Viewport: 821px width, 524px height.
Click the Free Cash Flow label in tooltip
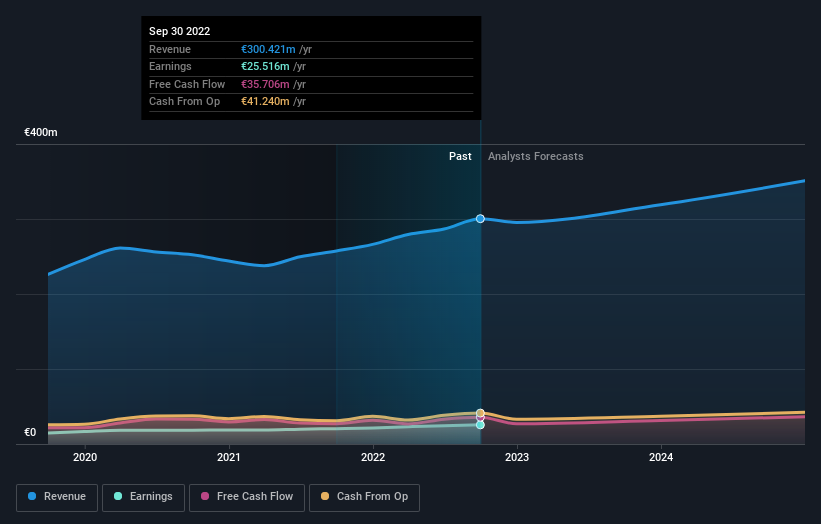(187, 84)
